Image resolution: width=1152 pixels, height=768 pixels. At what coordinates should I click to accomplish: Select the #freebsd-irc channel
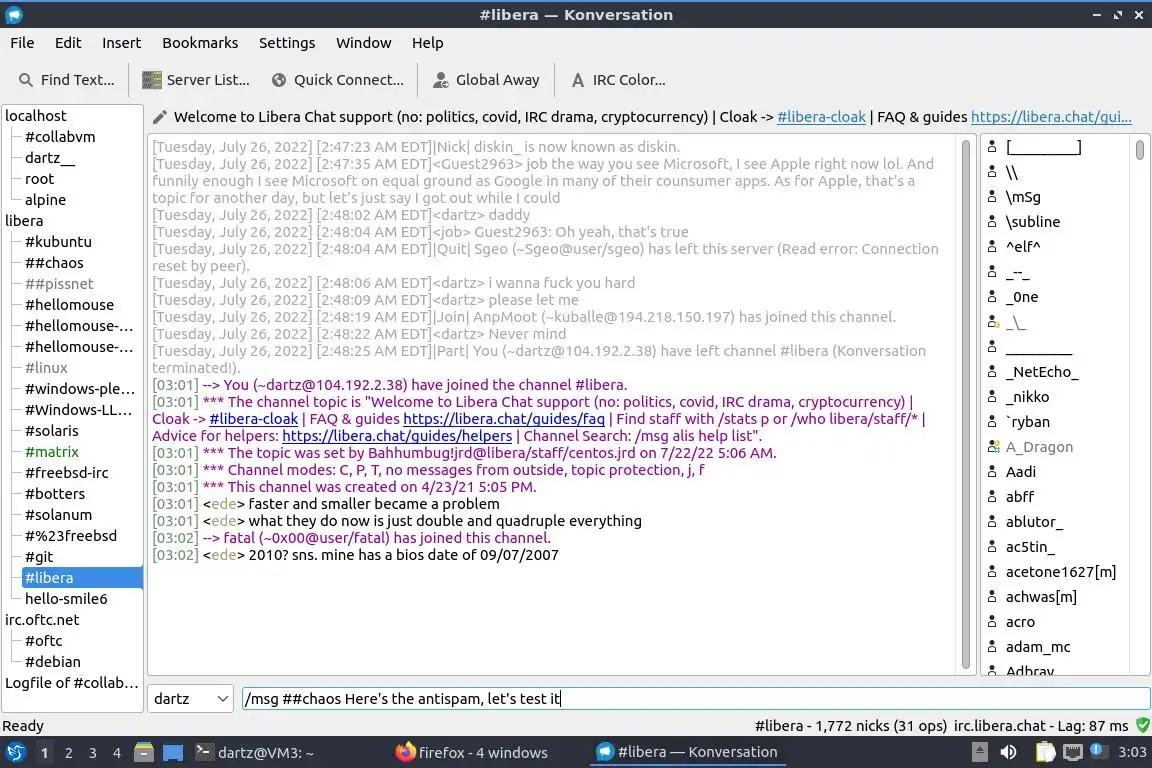click(67, 473)
